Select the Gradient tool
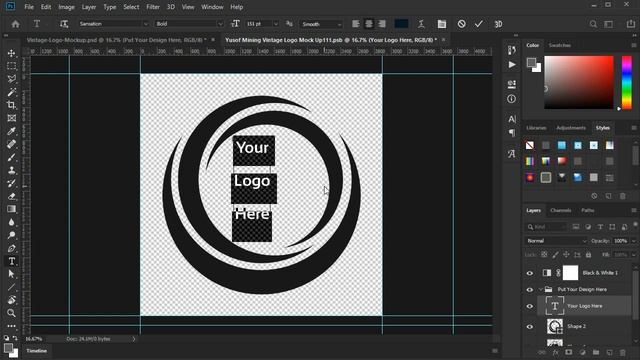The image size is (640, 360). (x=11, y=209)
